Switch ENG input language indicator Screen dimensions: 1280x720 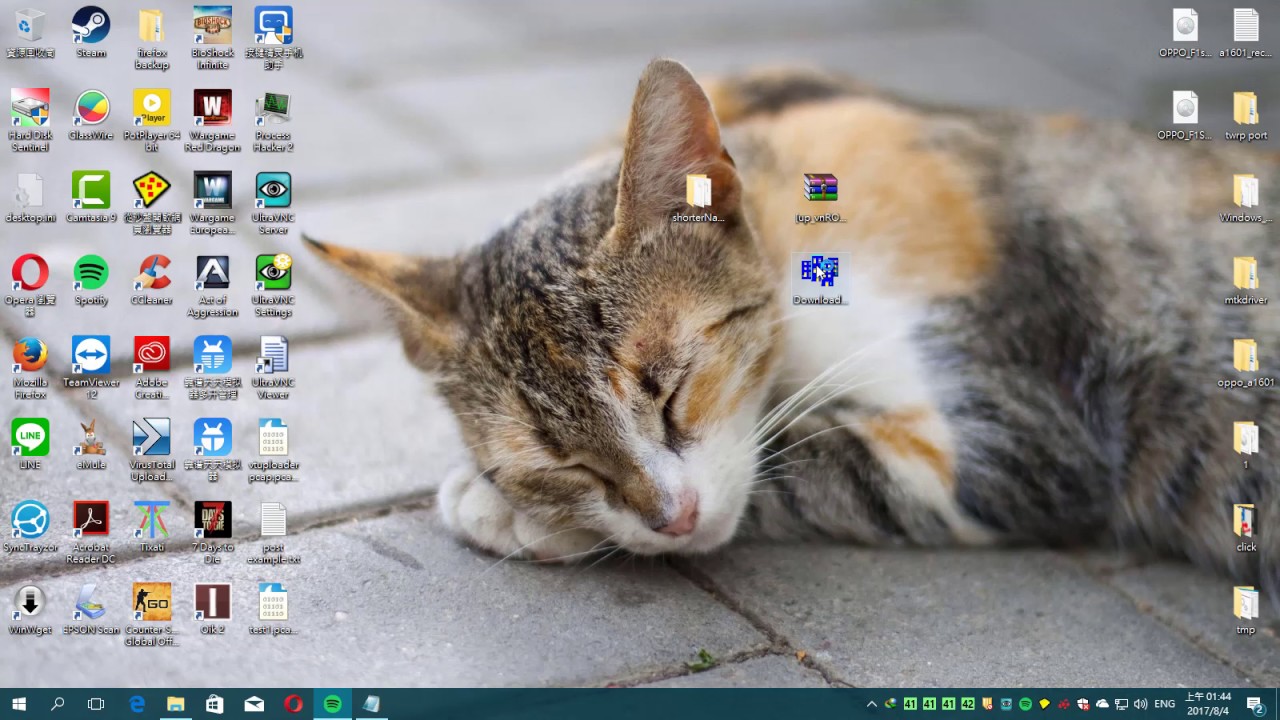[1165, 704]
